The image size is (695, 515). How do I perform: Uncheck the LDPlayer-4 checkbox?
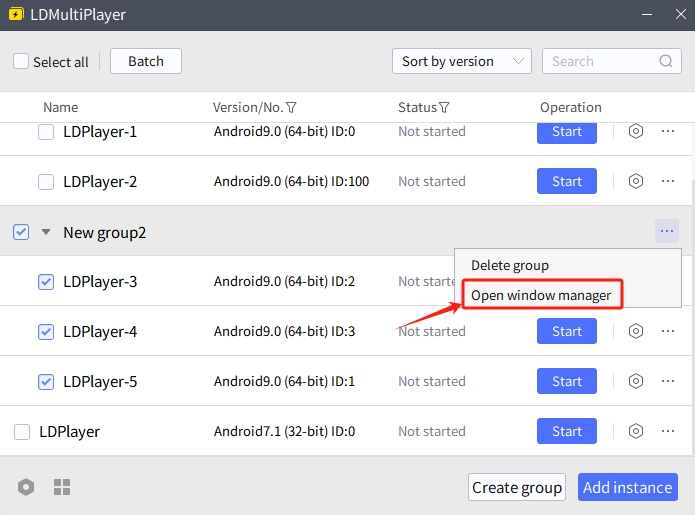(x=46, y=332)
